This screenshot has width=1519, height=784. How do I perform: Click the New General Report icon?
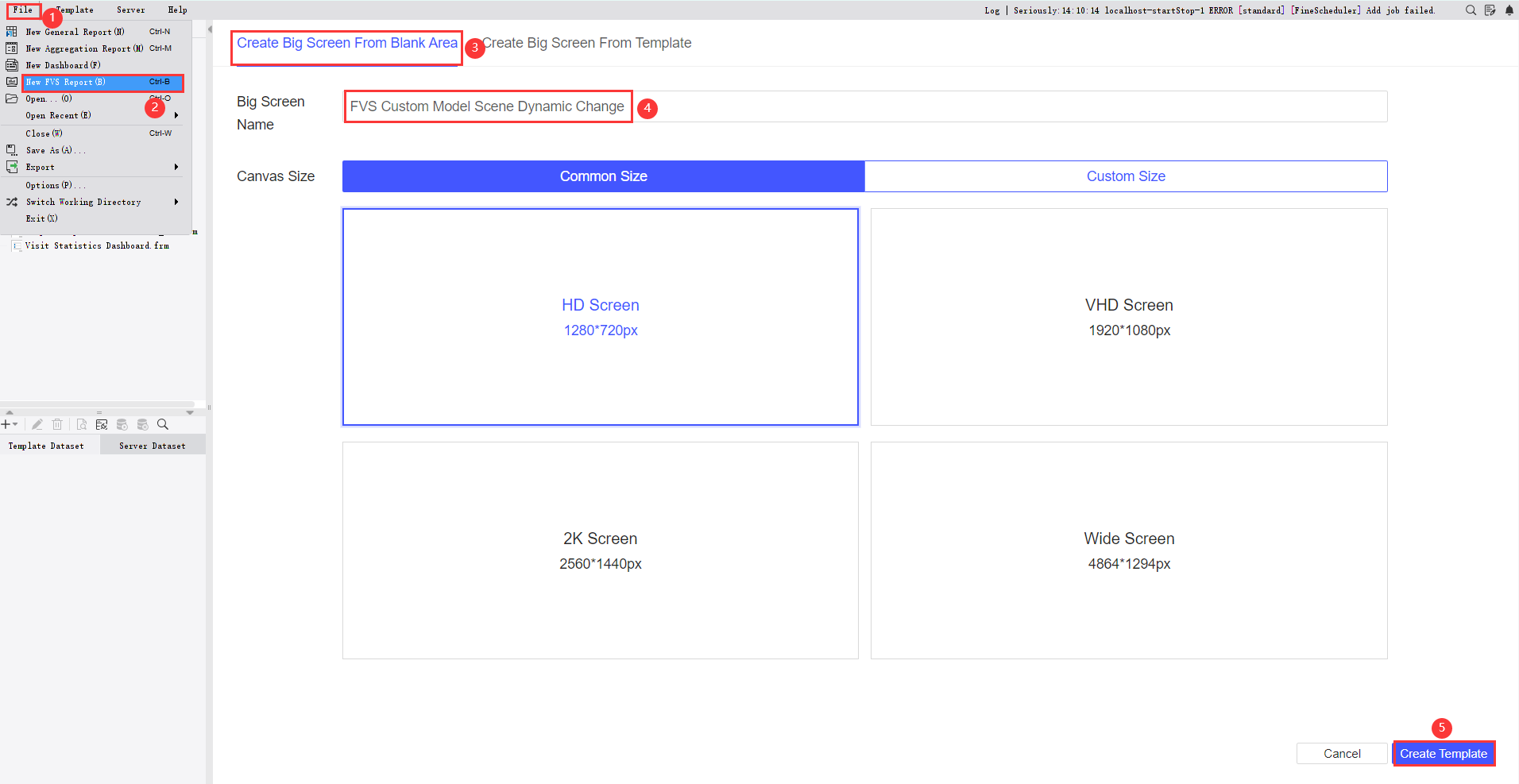click(12, 32)
